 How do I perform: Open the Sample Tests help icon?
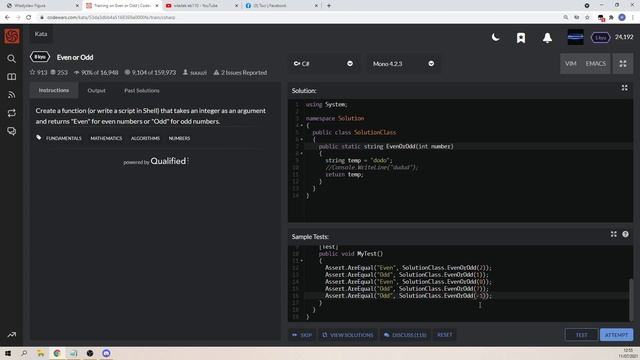625,234
